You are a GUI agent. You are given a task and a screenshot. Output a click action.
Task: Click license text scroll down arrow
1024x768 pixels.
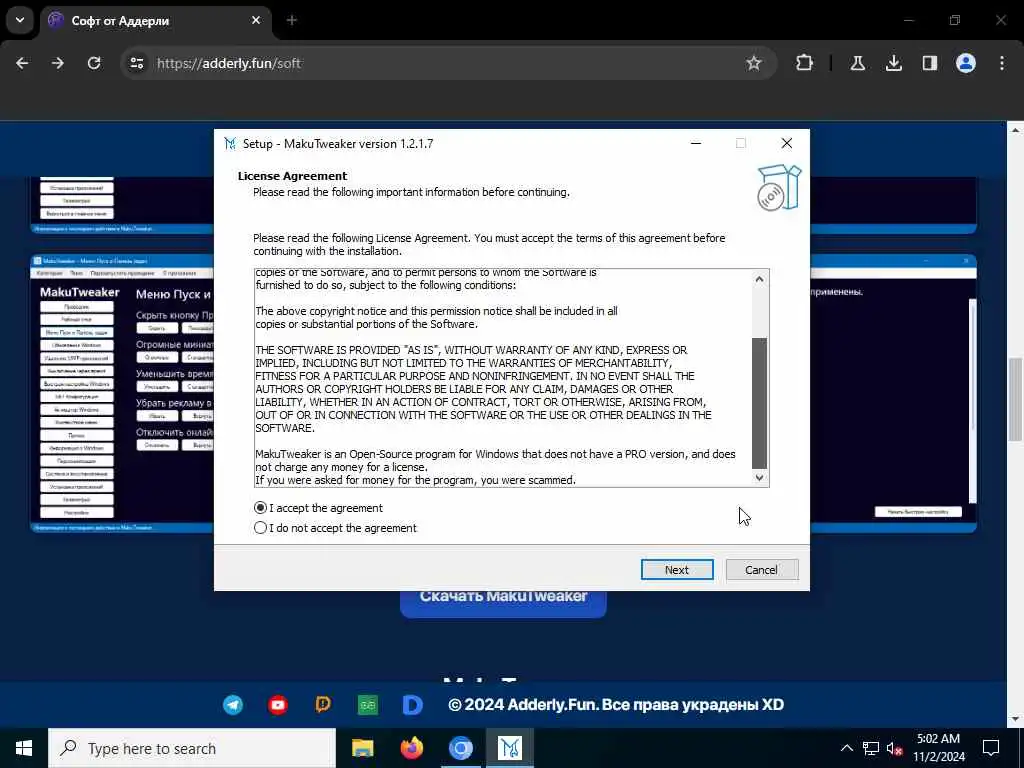pos(759,477)
